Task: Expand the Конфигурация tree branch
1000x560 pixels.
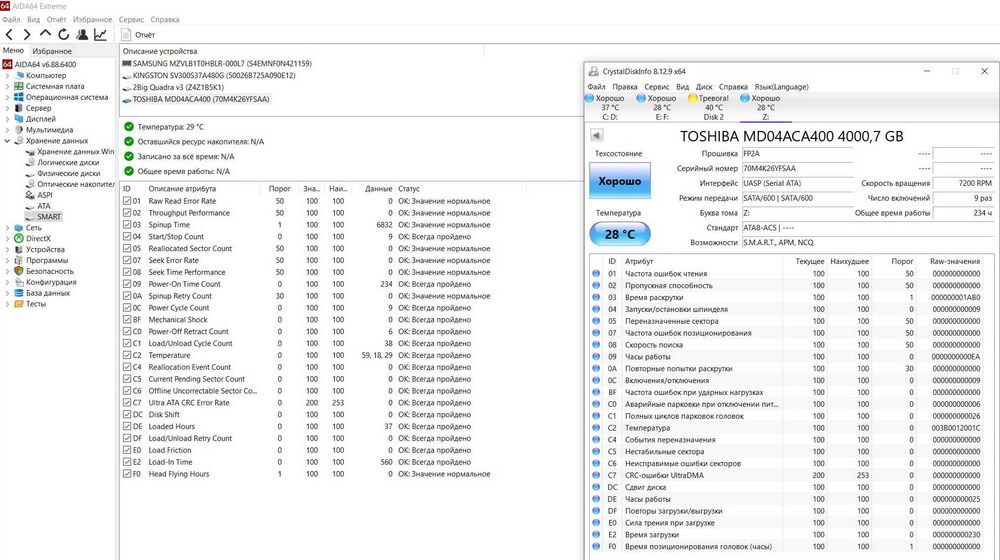Action: point(7,282)
